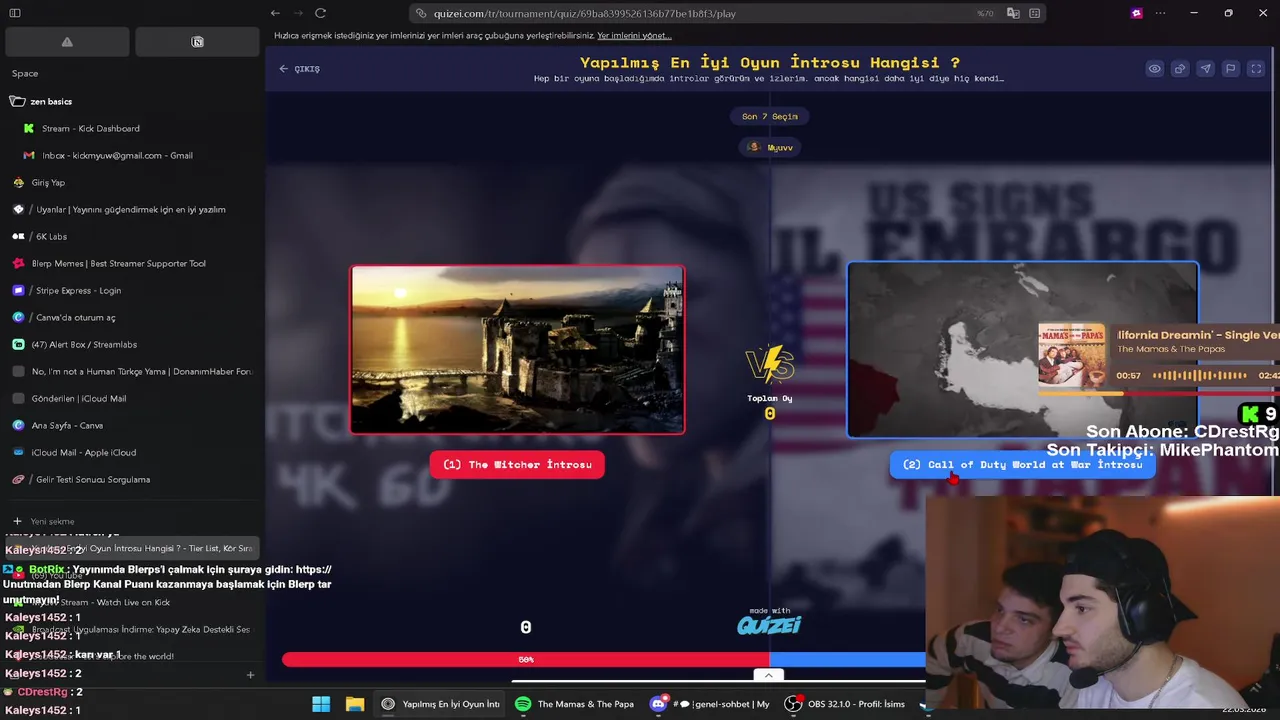Click the California Dreamin' album art

pyautogui.click(x=1072, y=355)
